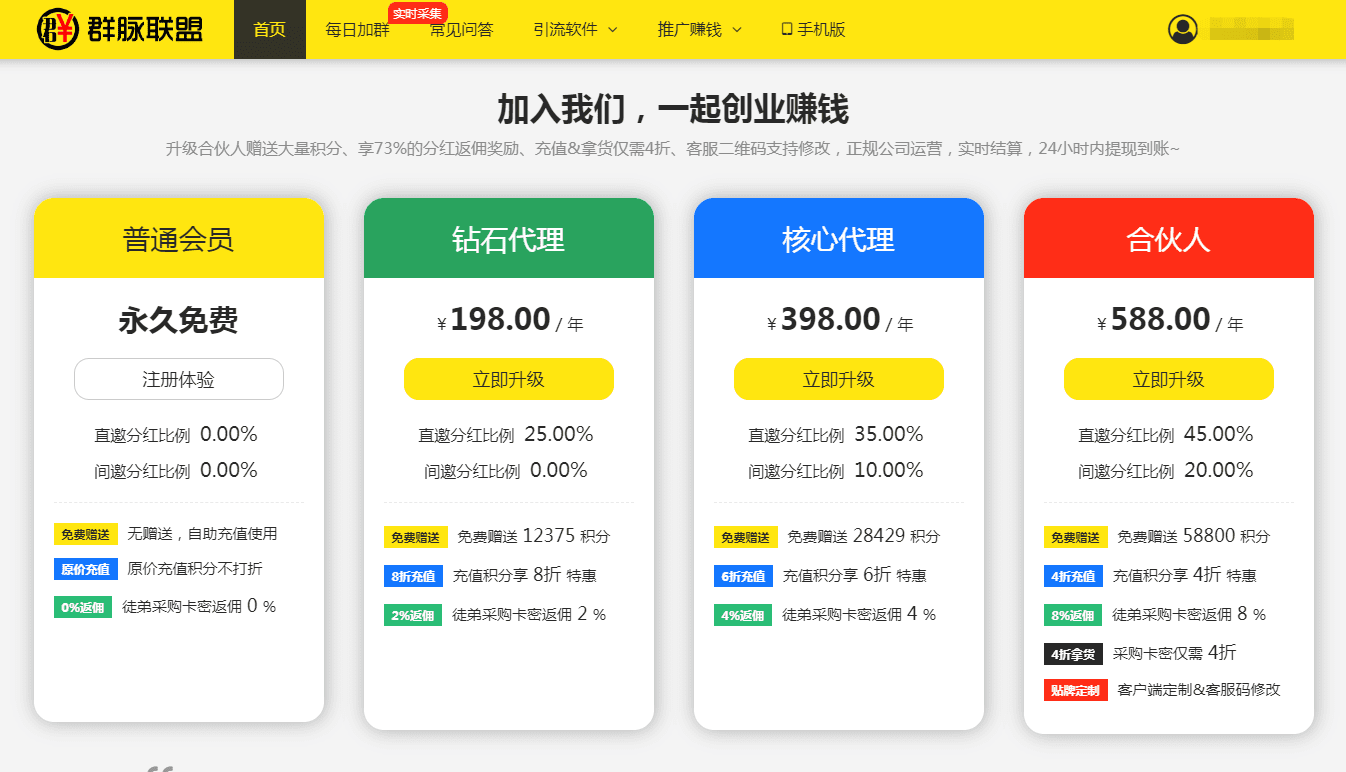
Task: Click 立即升级 under 核心代理
Action: [839, 379]
